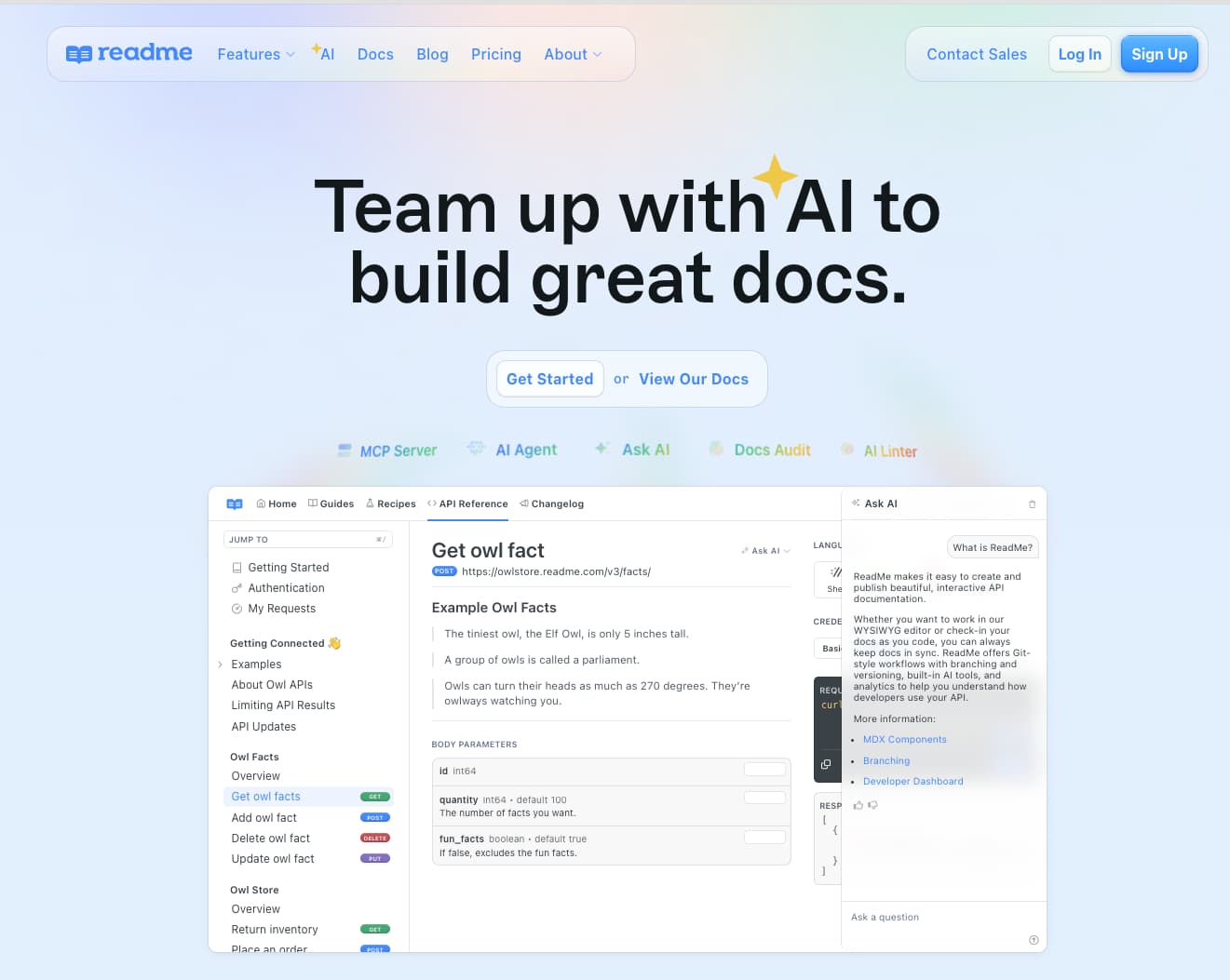
Task: Open the Ask AI dropdown beside title
Action: click(x=765, y=551)
